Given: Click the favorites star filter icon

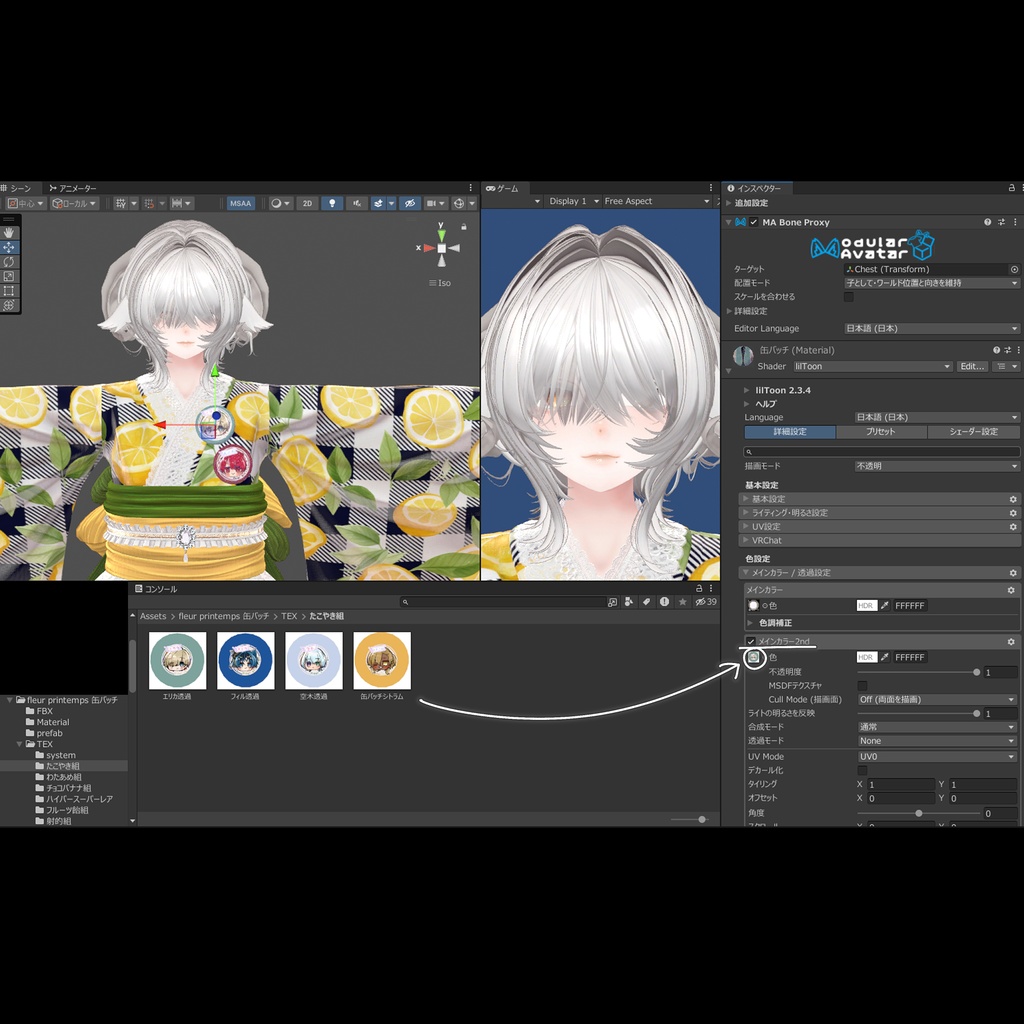Looking at the screenshot, I should coord(682,602).
